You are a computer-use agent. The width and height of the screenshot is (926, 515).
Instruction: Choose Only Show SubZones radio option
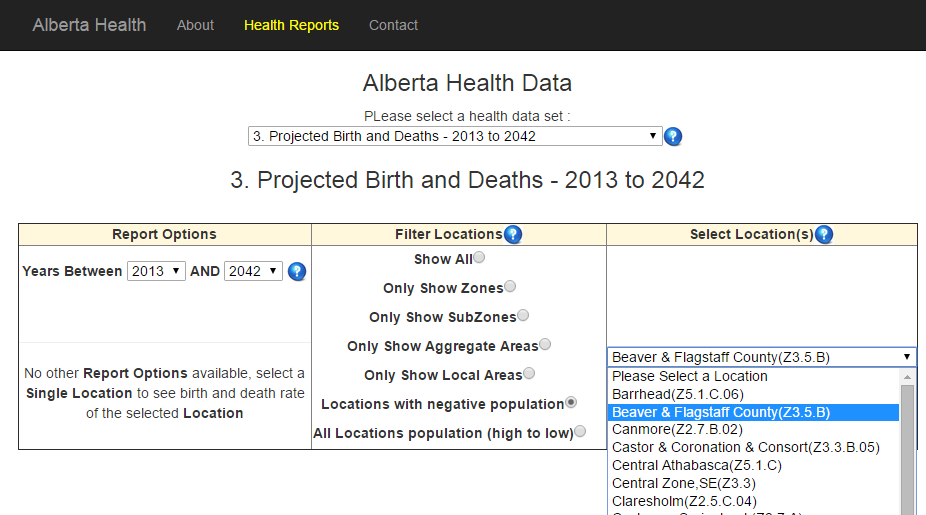[x=523, y=315]
